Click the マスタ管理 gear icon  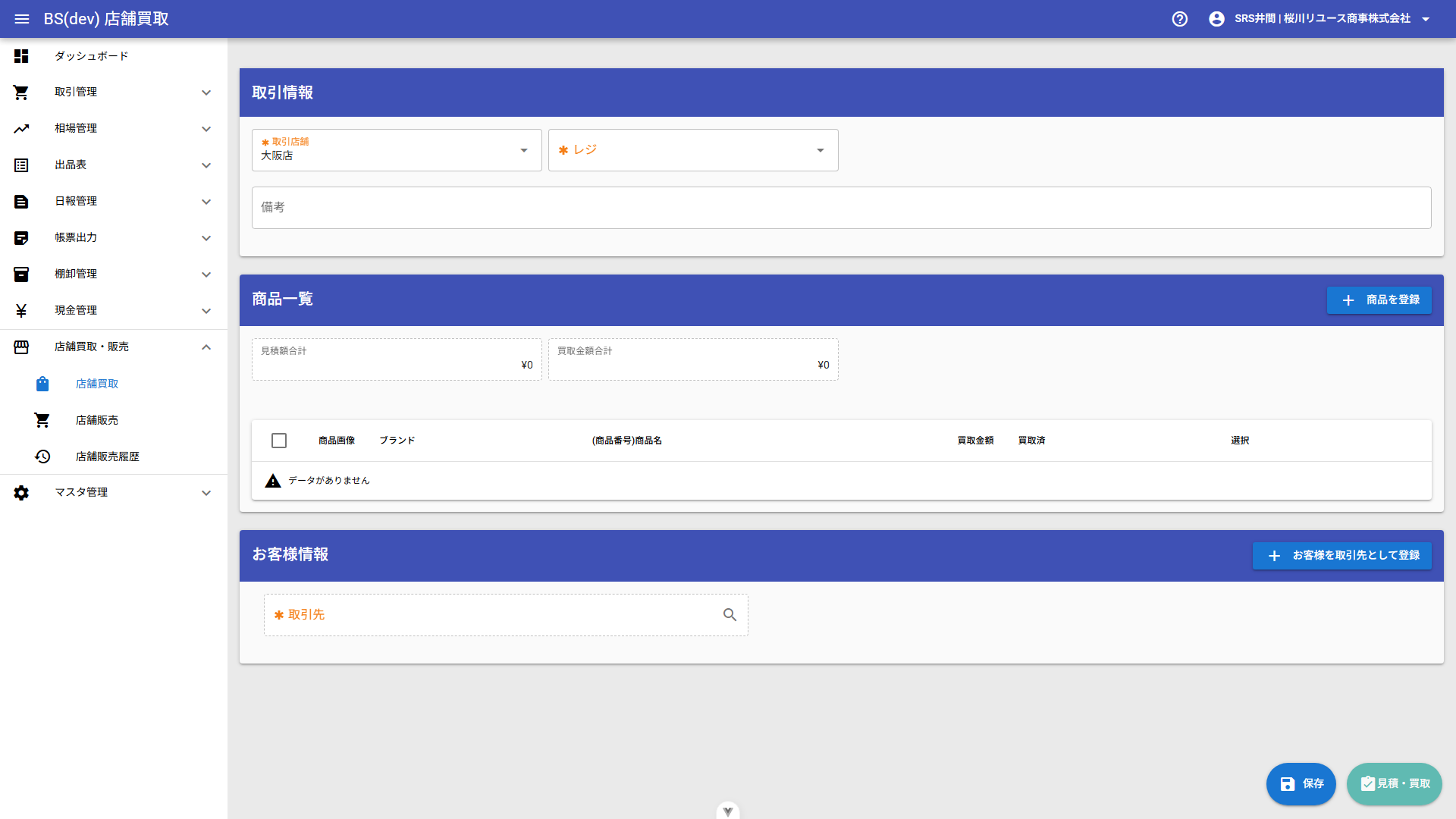point(21,493)
